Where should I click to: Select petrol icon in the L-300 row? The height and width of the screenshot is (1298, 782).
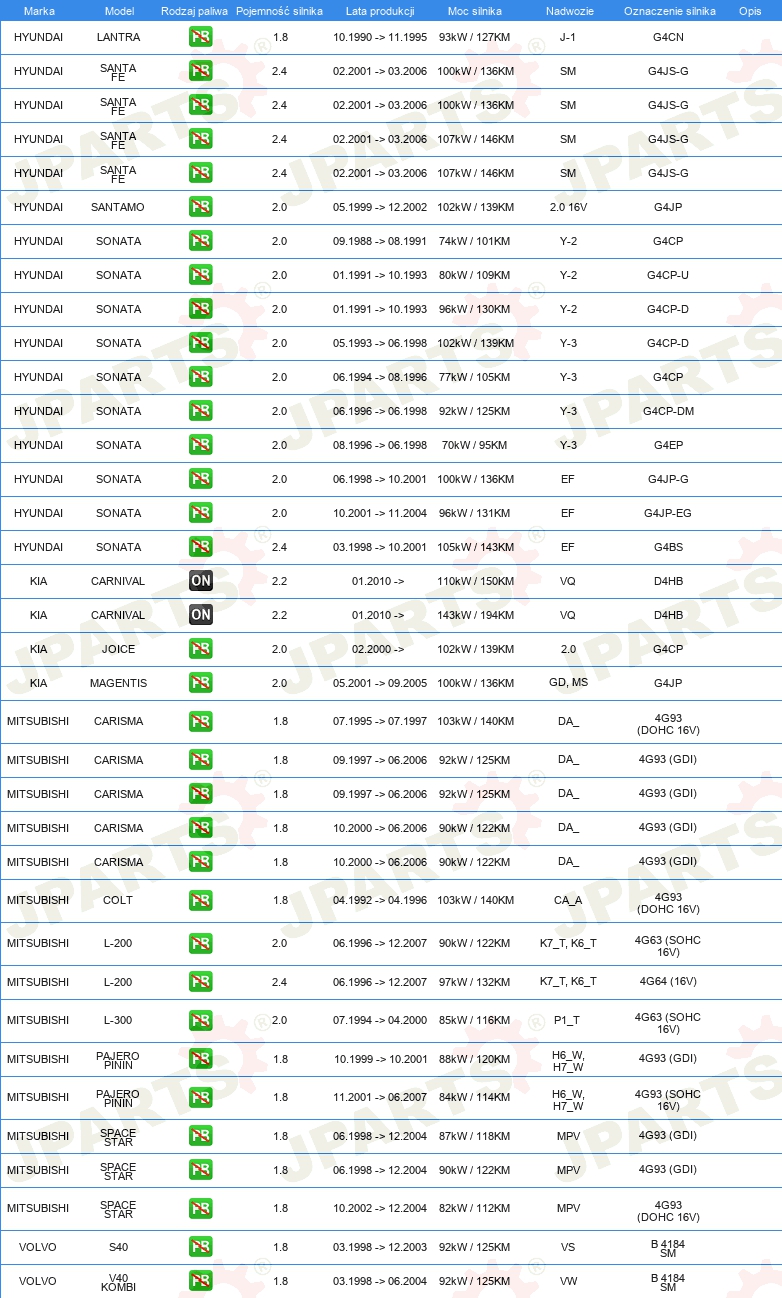[x=200, y=1020]
